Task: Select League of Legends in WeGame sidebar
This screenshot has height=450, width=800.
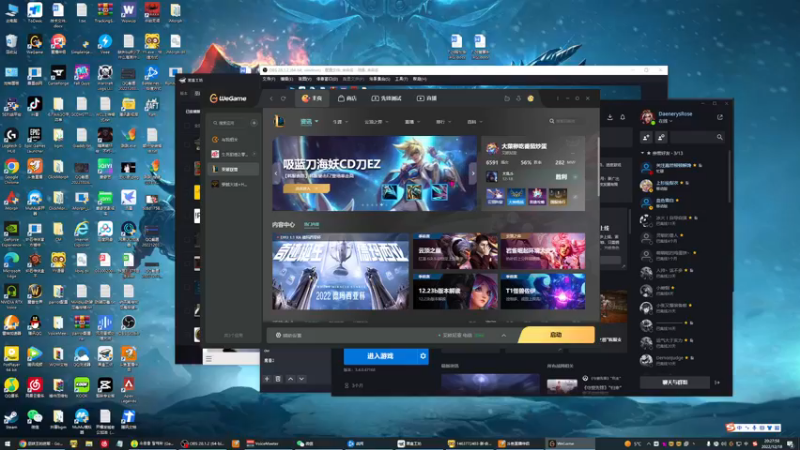Action: 233,169
